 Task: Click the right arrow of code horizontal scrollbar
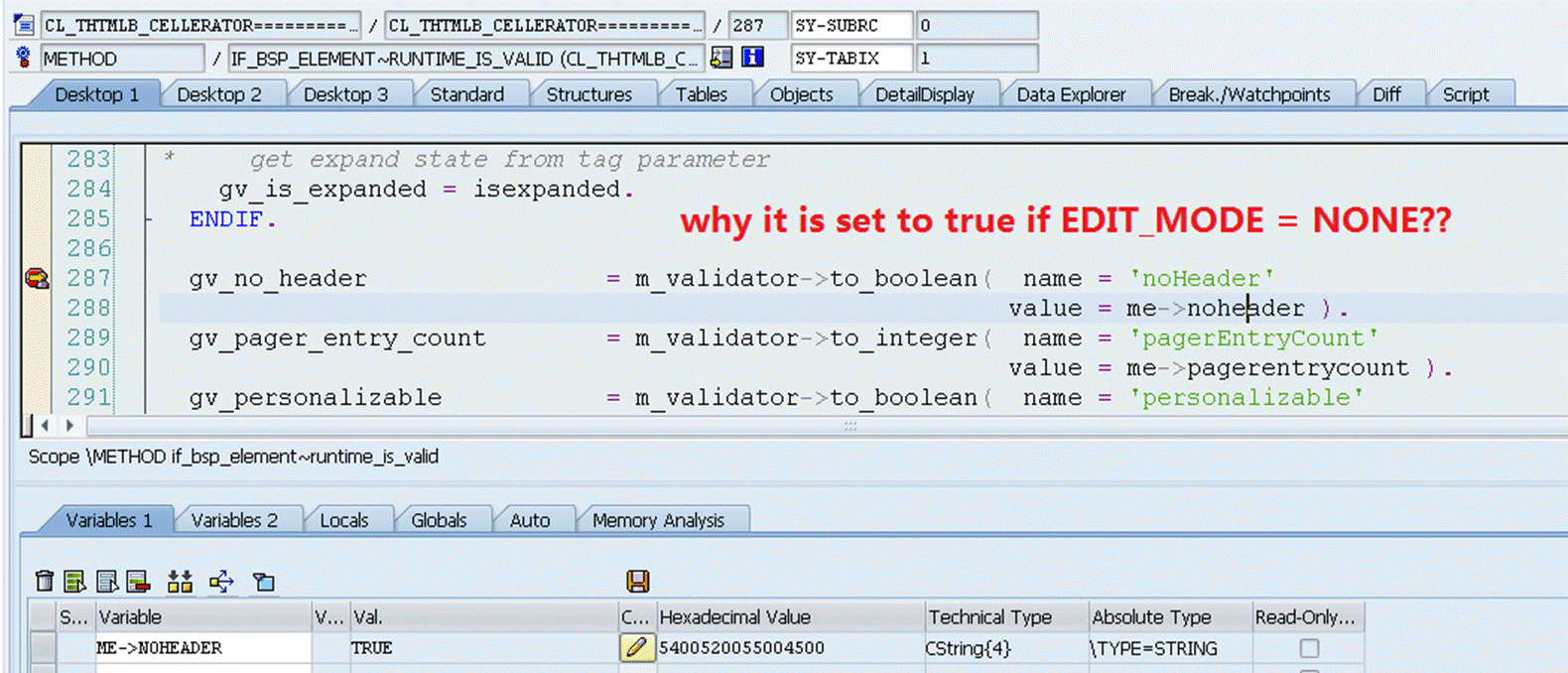[69, 426]
